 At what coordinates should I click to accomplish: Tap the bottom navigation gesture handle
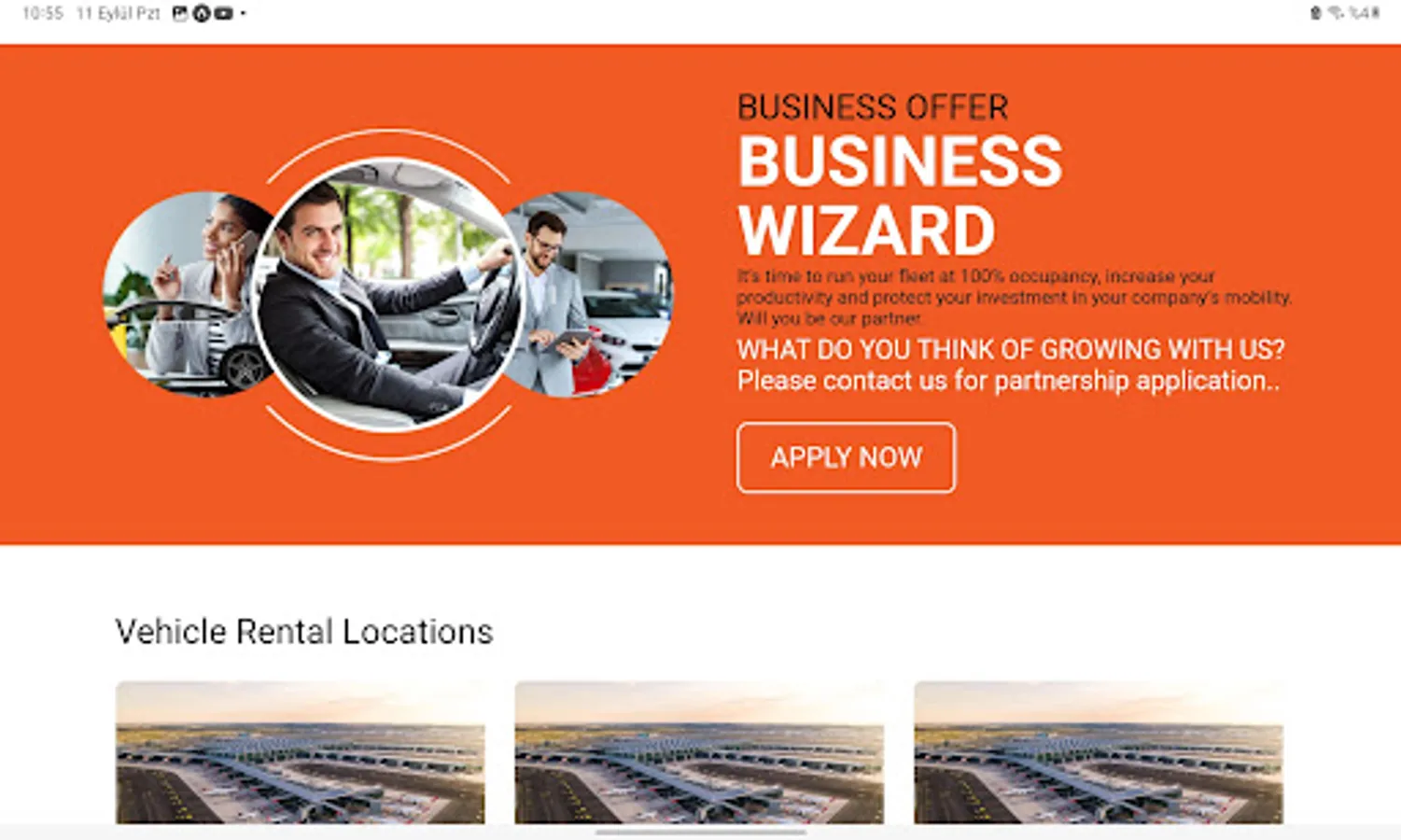click(x=700, y=831)
